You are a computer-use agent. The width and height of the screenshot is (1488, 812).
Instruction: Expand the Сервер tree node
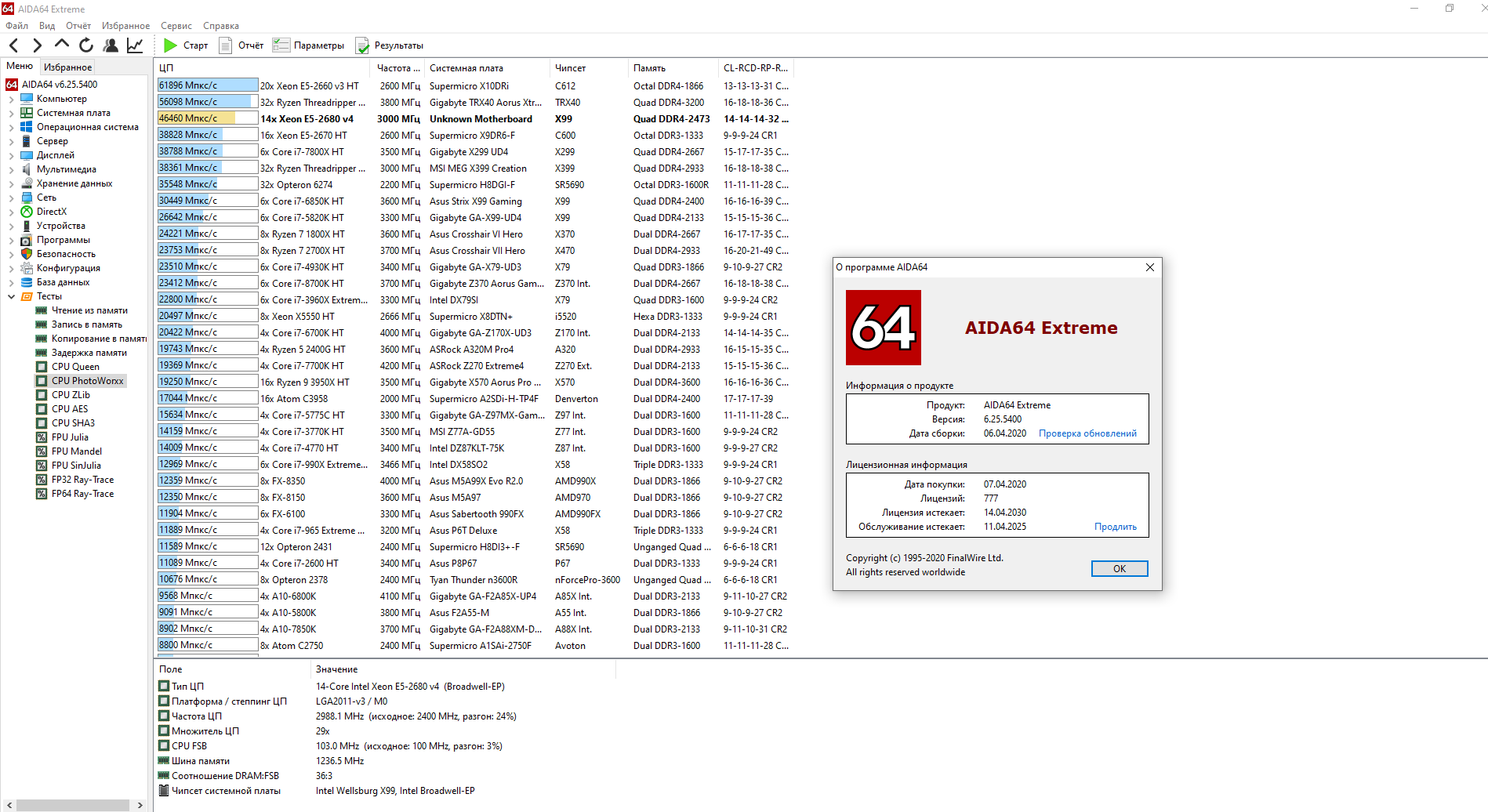(11, 142)
